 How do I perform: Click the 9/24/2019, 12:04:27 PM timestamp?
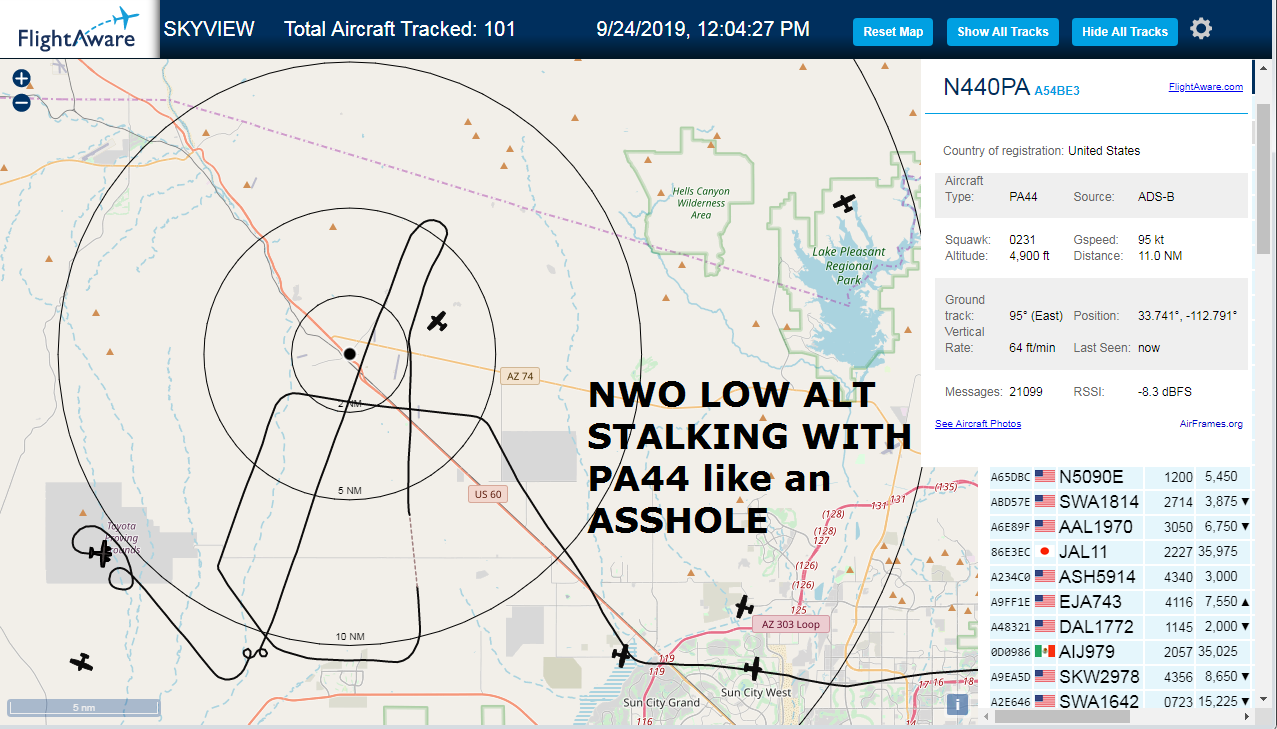(703, 29)
